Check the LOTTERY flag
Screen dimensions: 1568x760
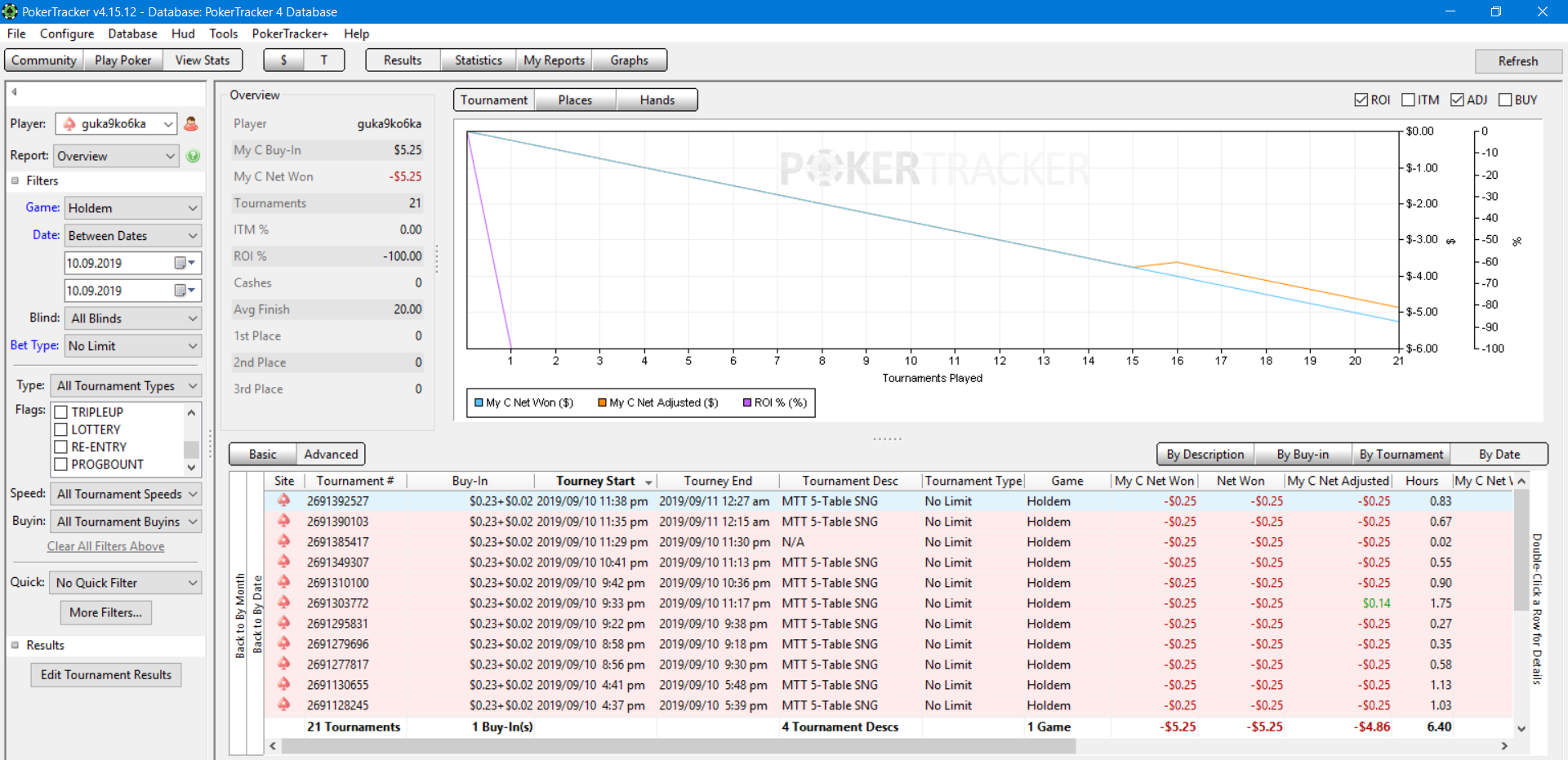pyautogui.click(x=60, y=429)
